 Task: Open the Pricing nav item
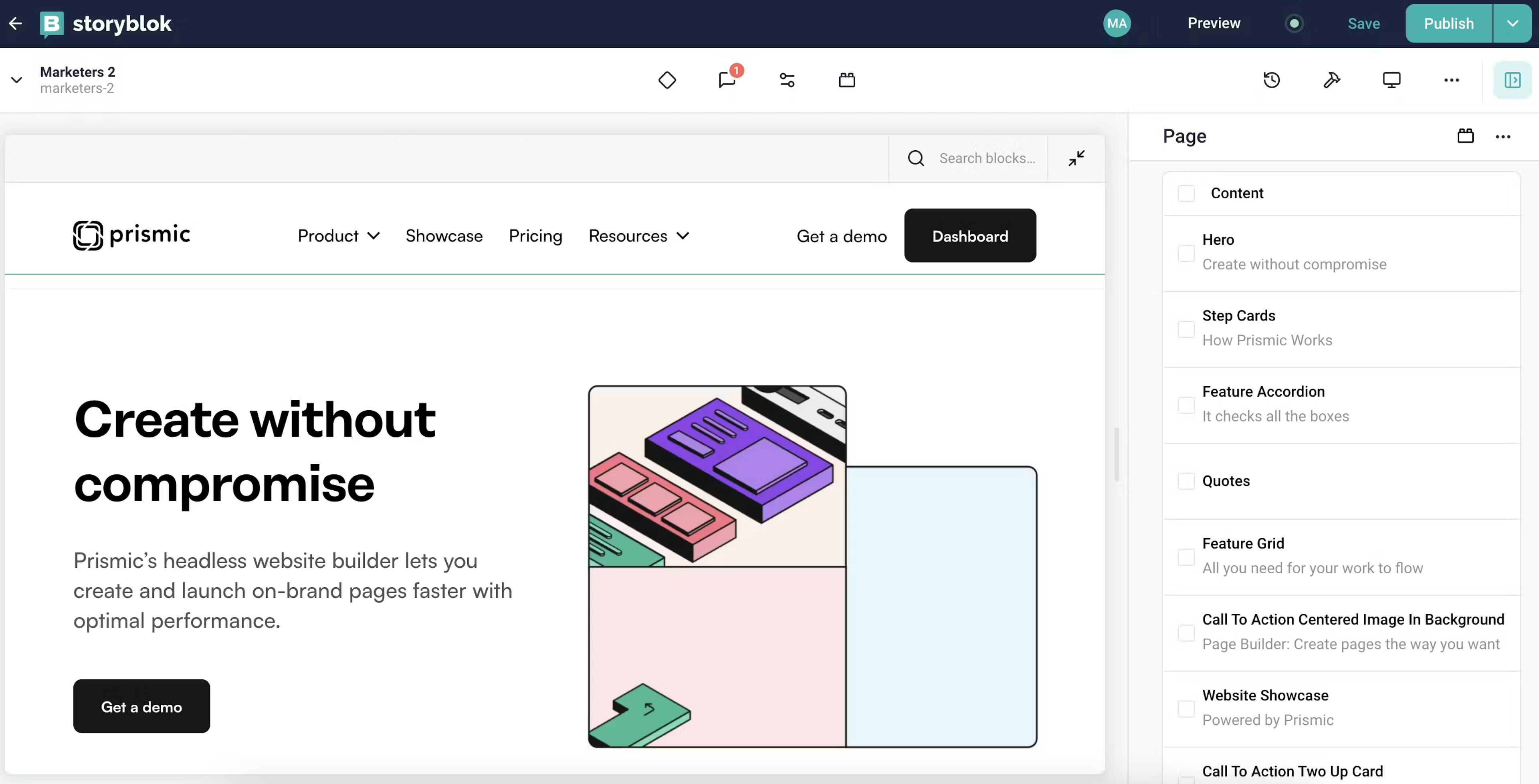535,236
